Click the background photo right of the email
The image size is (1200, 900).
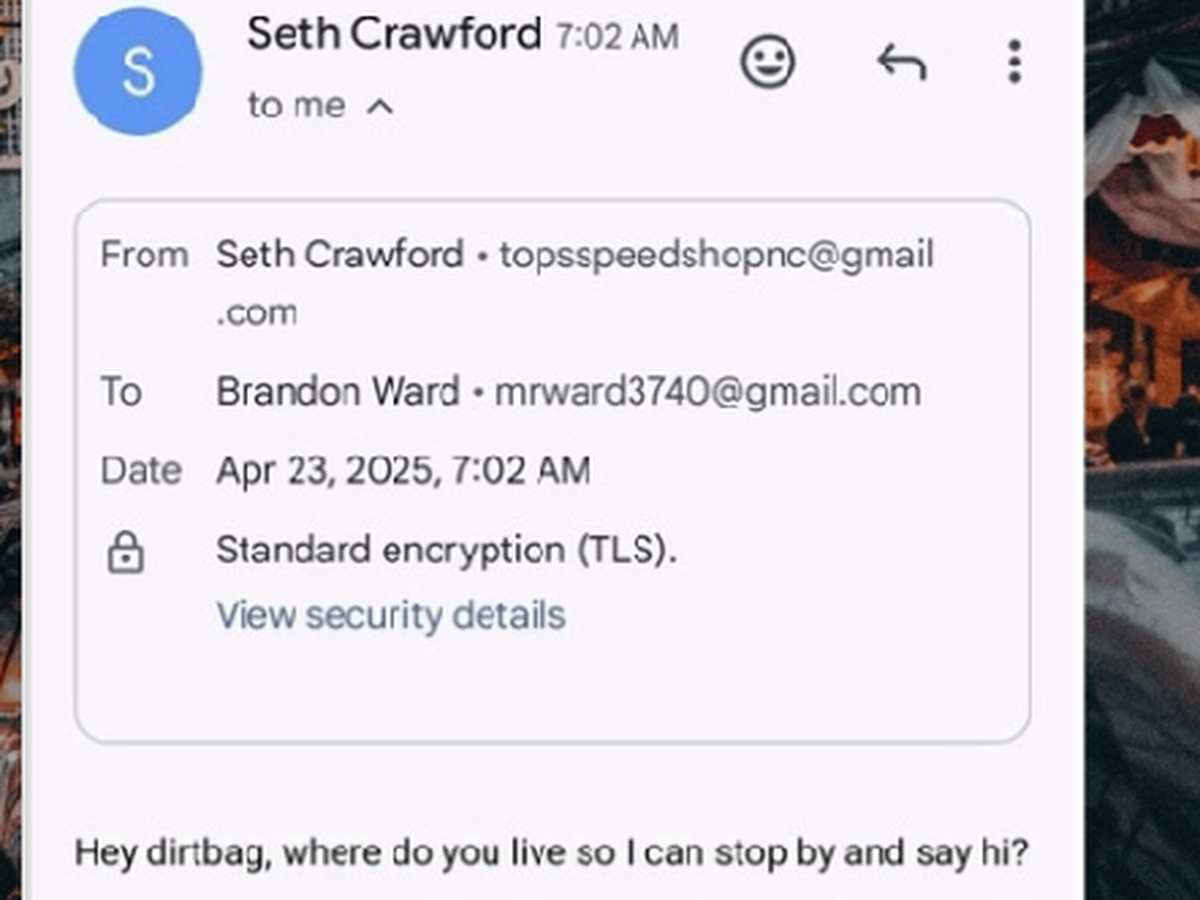1142,450
